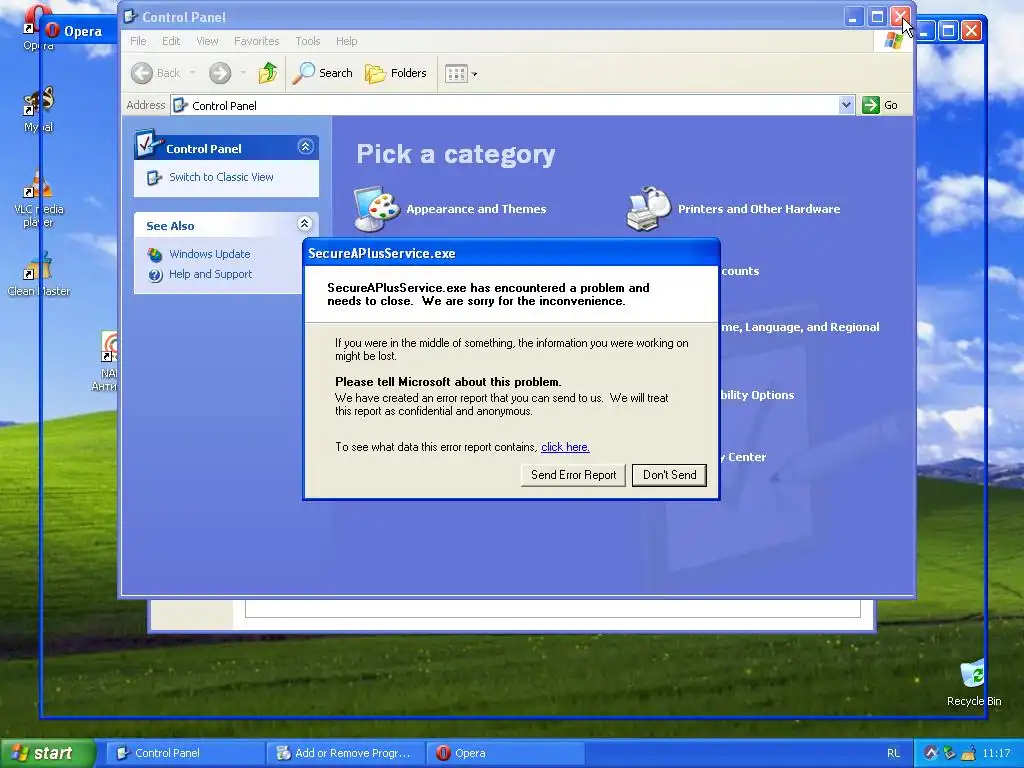
Task: Click the taskbar clock showing 11:17
Action: click(x=996, y=753)
